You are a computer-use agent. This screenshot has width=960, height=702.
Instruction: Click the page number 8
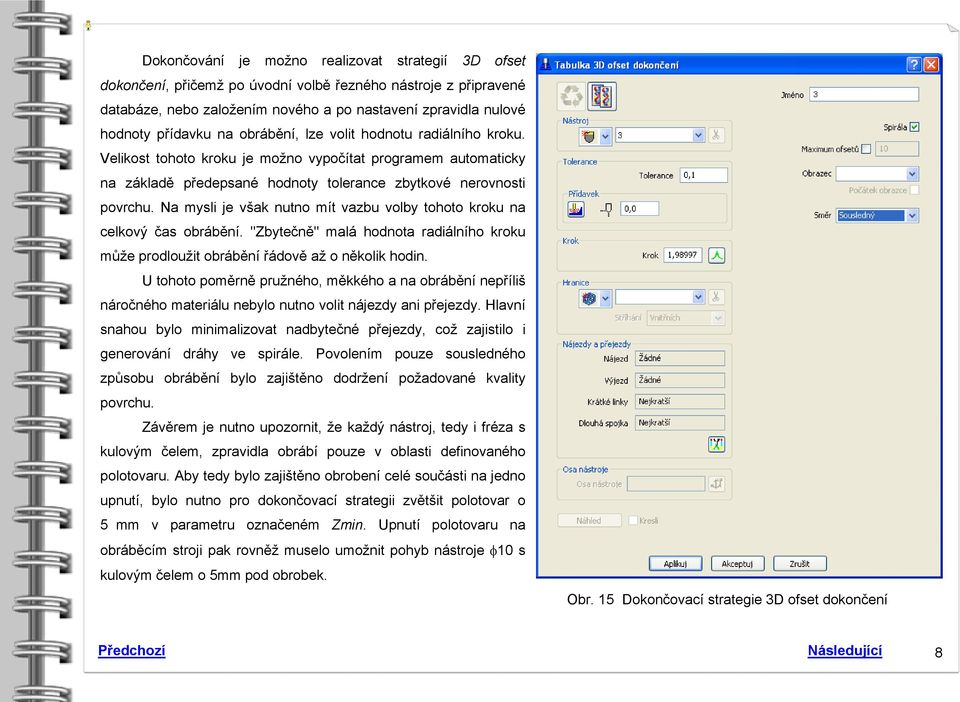point(938,653)
